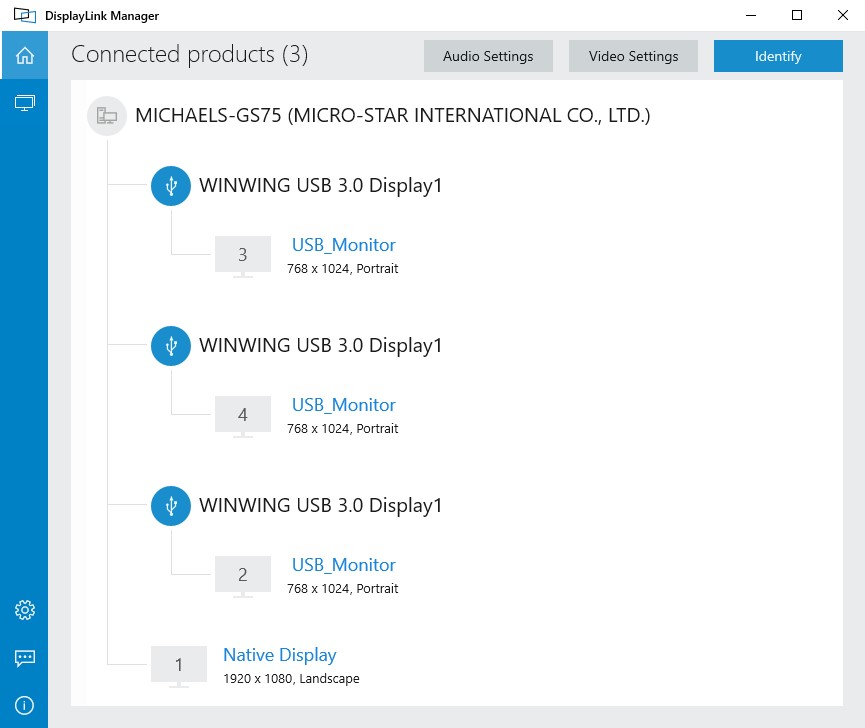The image size is (865, 728).
Task: Click USB icon of second WINWING display
Action: 171,346
